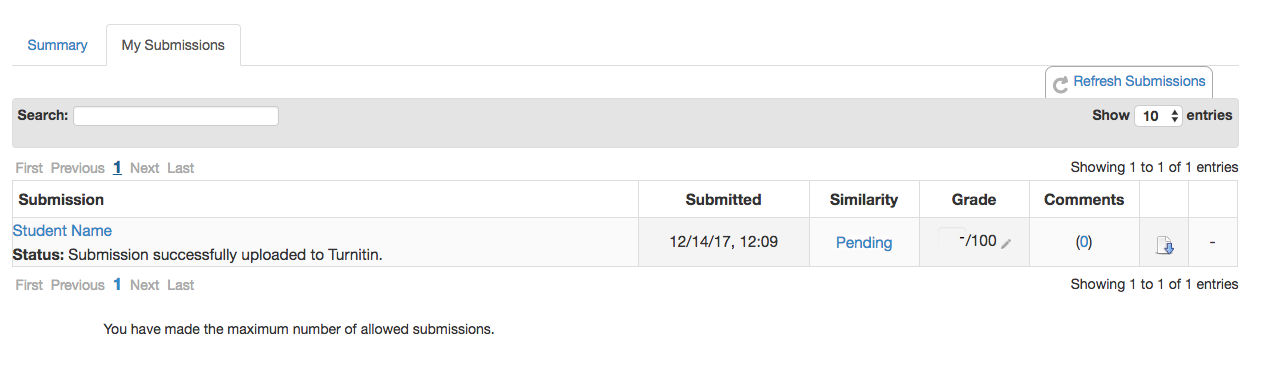Focus the Search input field
The width and height of the screenshot is (1275, 384).
[x=176, y=116]
